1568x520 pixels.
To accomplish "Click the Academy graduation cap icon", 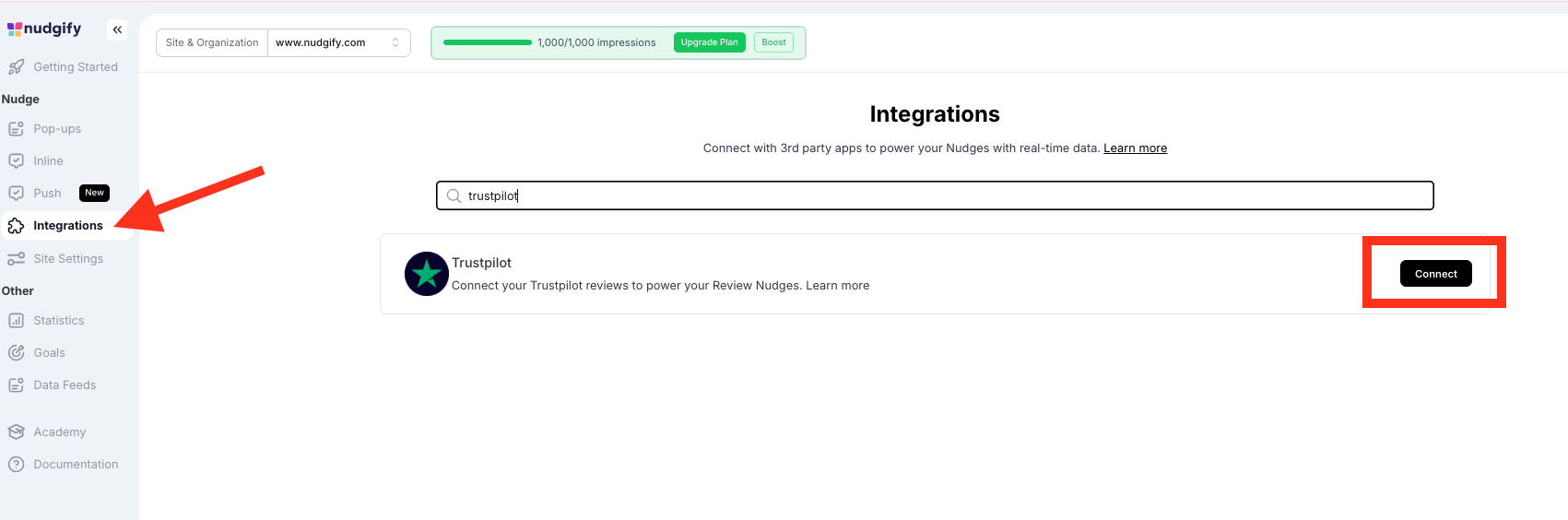I will pyautogui.click(x=16, y=431).
